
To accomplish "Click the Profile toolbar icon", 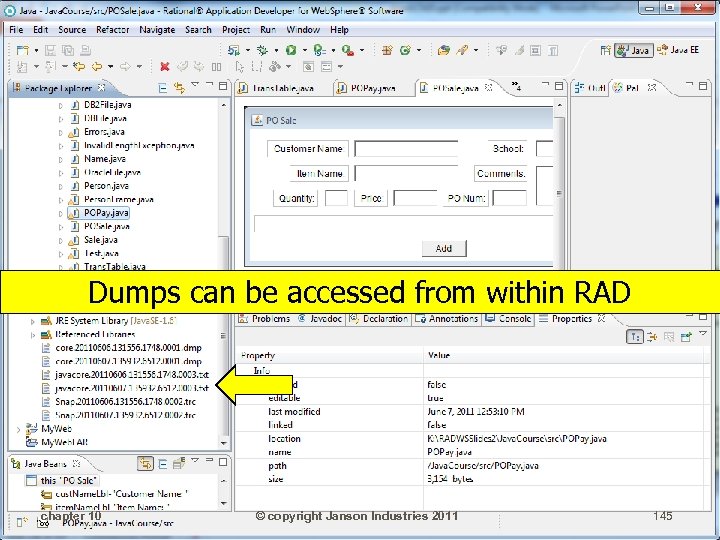I will [319, 50].
